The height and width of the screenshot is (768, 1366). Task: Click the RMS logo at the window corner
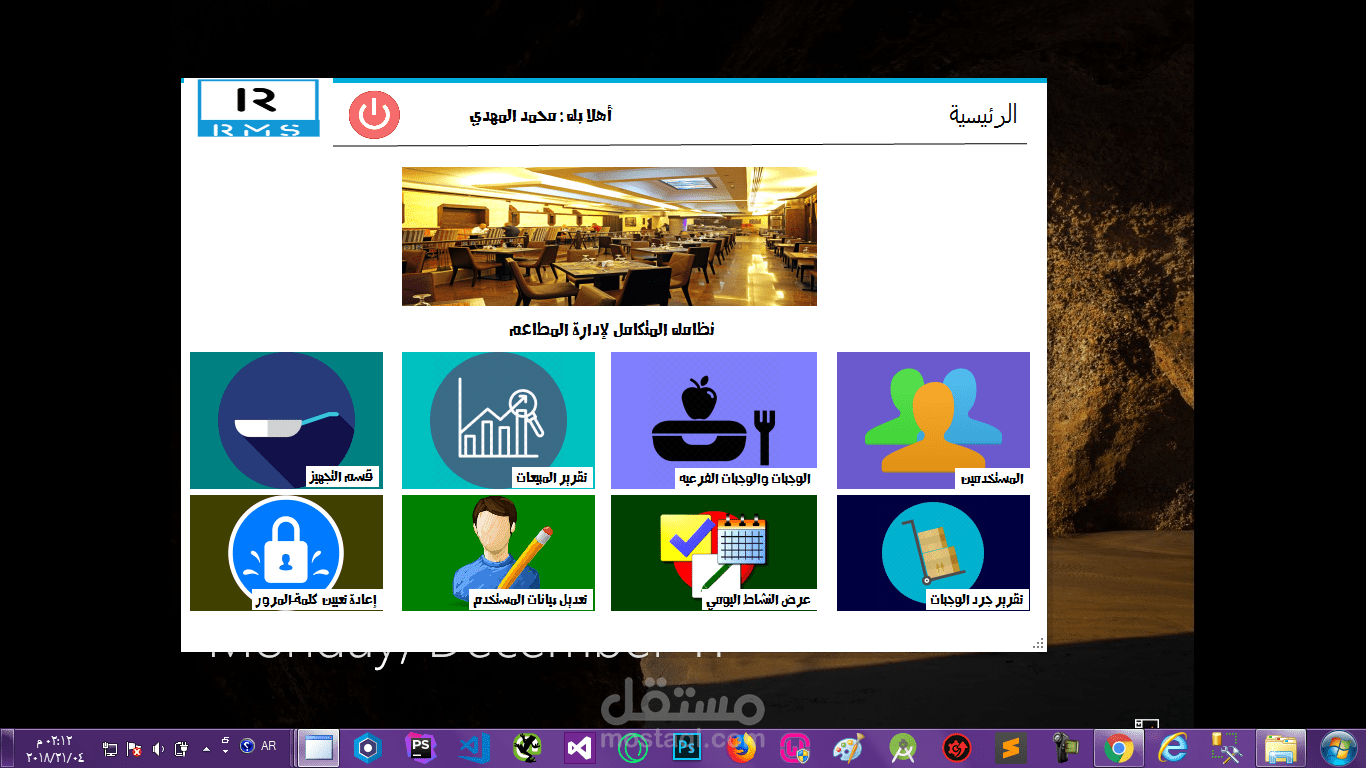(x=258, y=109)
